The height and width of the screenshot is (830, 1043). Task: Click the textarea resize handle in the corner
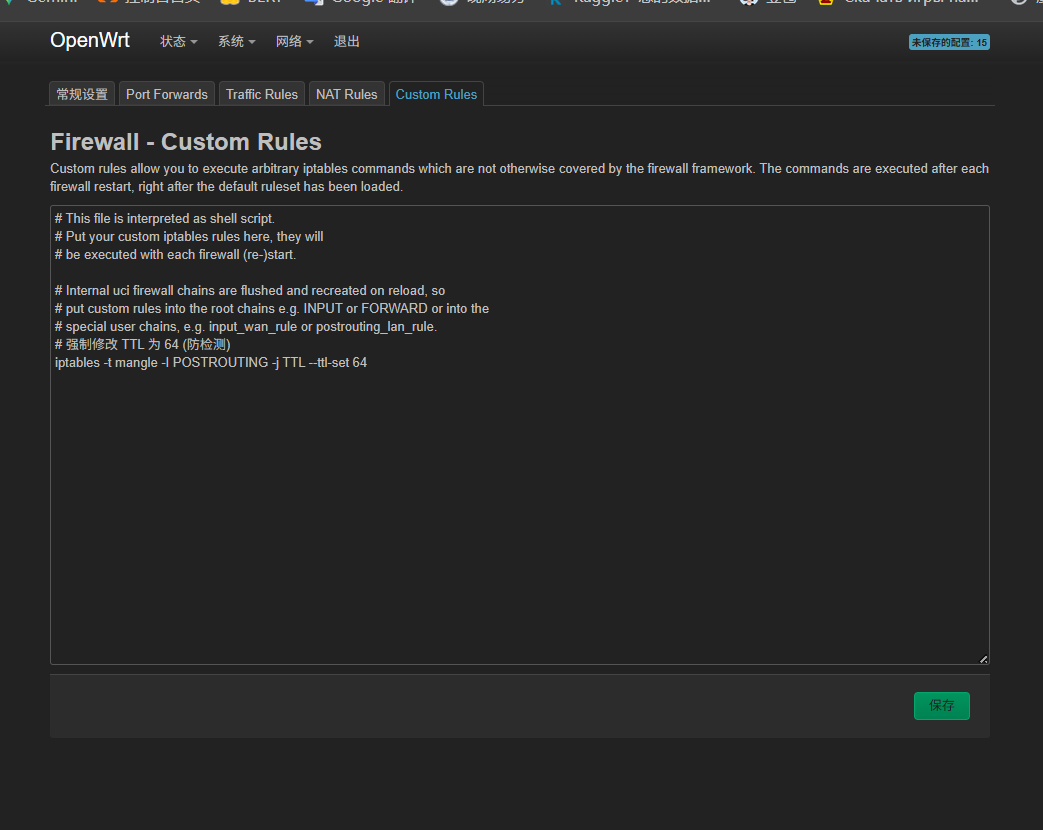point(983,658)
